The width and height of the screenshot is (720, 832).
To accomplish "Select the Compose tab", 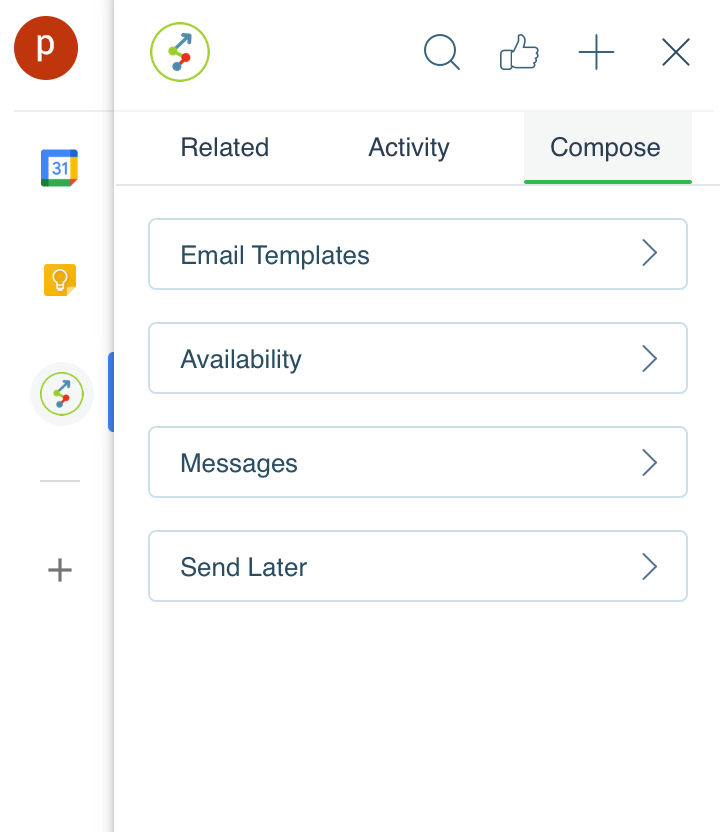I will 608,148.
